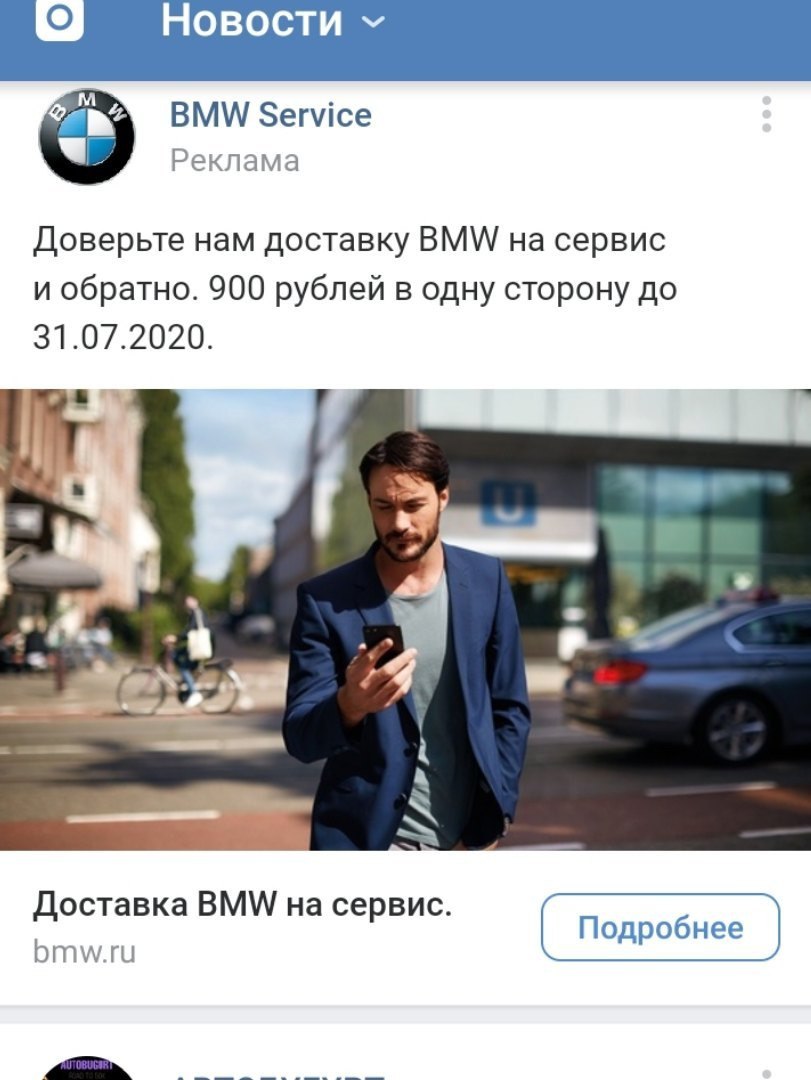Tap the gray BMW car in photo
The height and width of the screenshot is (1080, 811).
click(688, 676)
